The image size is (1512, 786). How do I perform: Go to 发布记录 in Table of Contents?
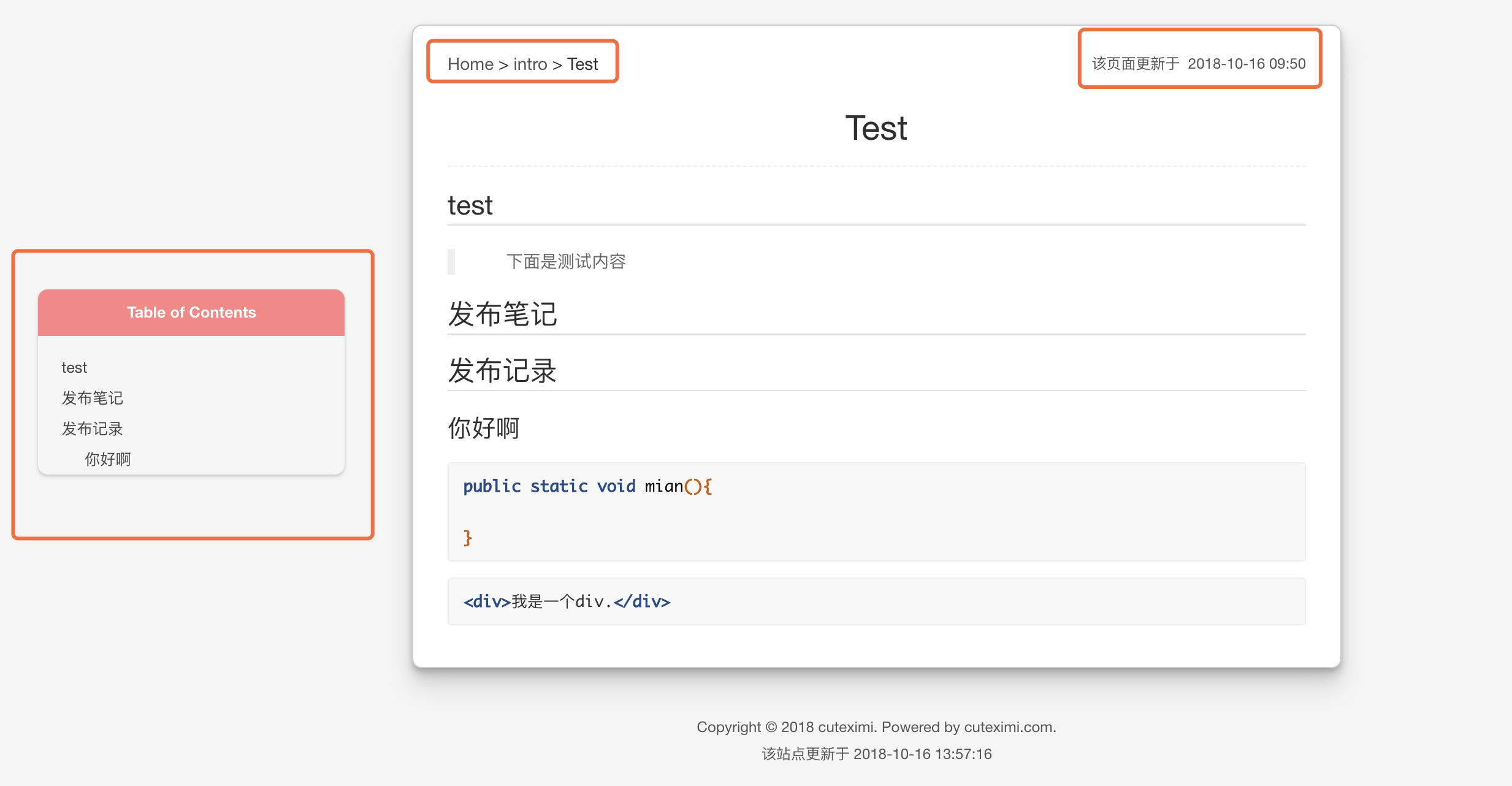click(93, 429)
